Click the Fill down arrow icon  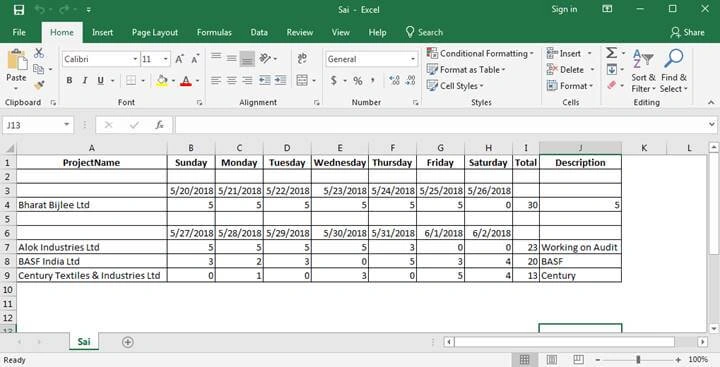pos(612,70)
